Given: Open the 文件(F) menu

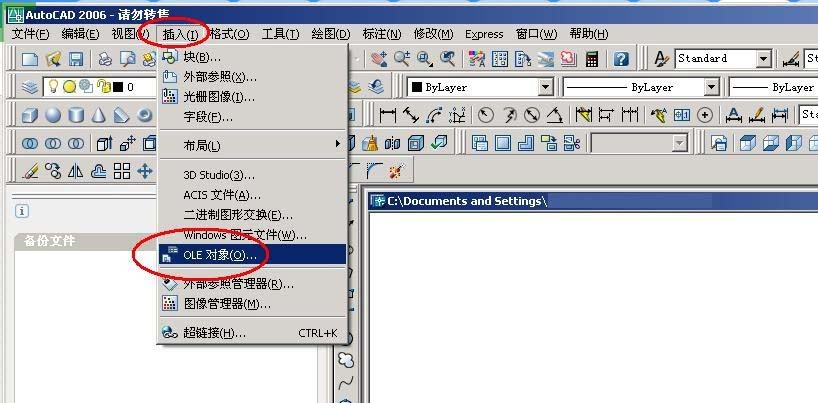Looking at the screenshot, I should coord(30,34).
